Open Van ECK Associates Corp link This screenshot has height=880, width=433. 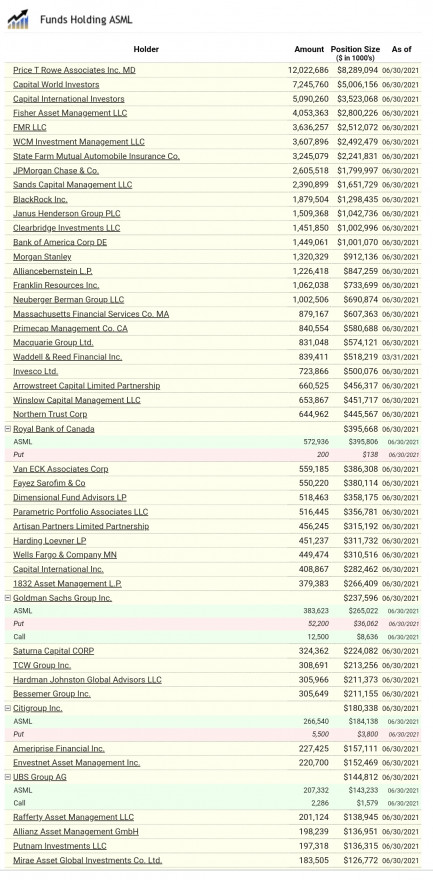click(x=61, y=469)
